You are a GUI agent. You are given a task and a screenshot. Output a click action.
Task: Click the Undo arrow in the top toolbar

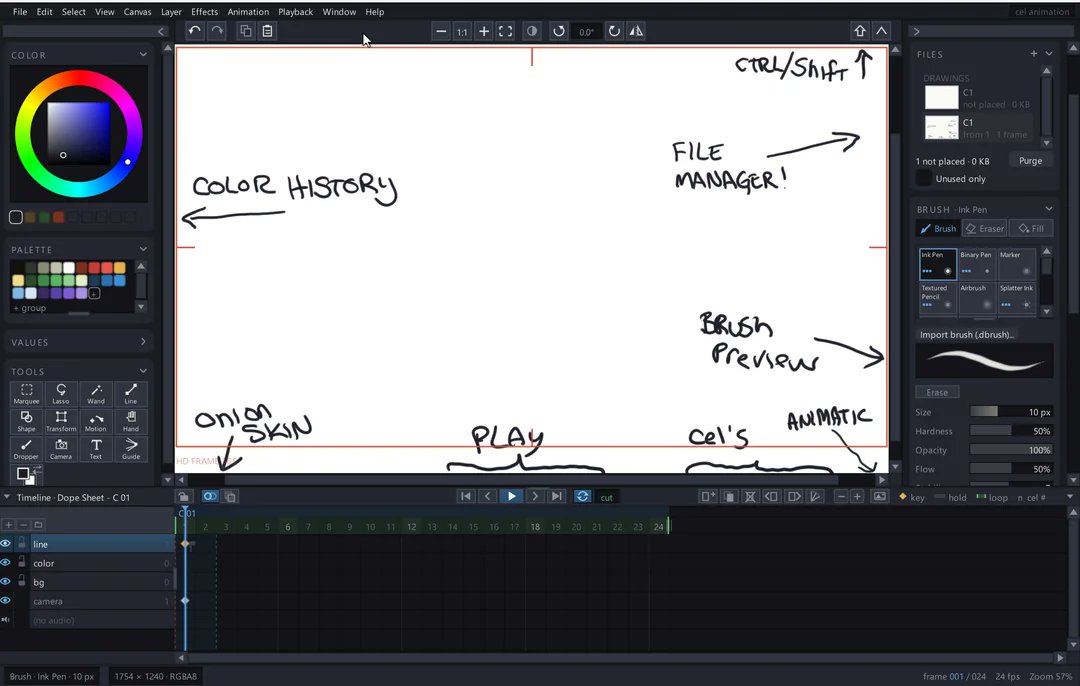pyautogui.click(x=195, y=31)
